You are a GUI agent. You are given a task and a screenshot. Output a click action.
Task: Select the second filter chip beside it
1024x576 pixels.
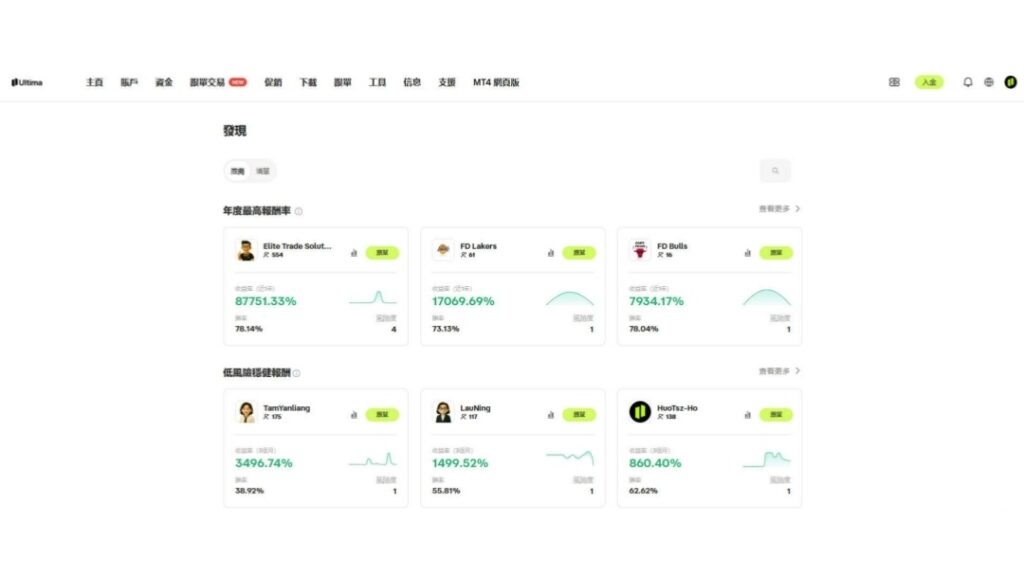[x=263, y=170]
